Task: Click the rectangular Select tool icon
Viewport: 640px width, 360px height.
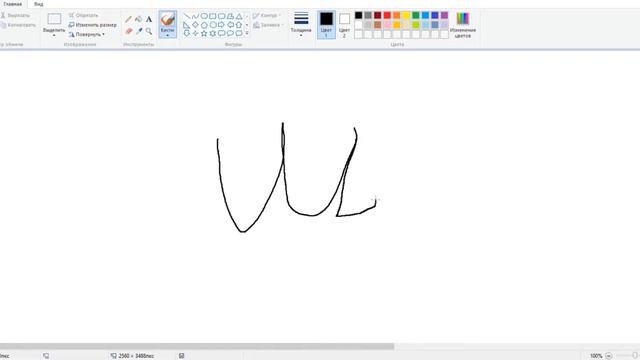Action: click(x=54, y=19)
